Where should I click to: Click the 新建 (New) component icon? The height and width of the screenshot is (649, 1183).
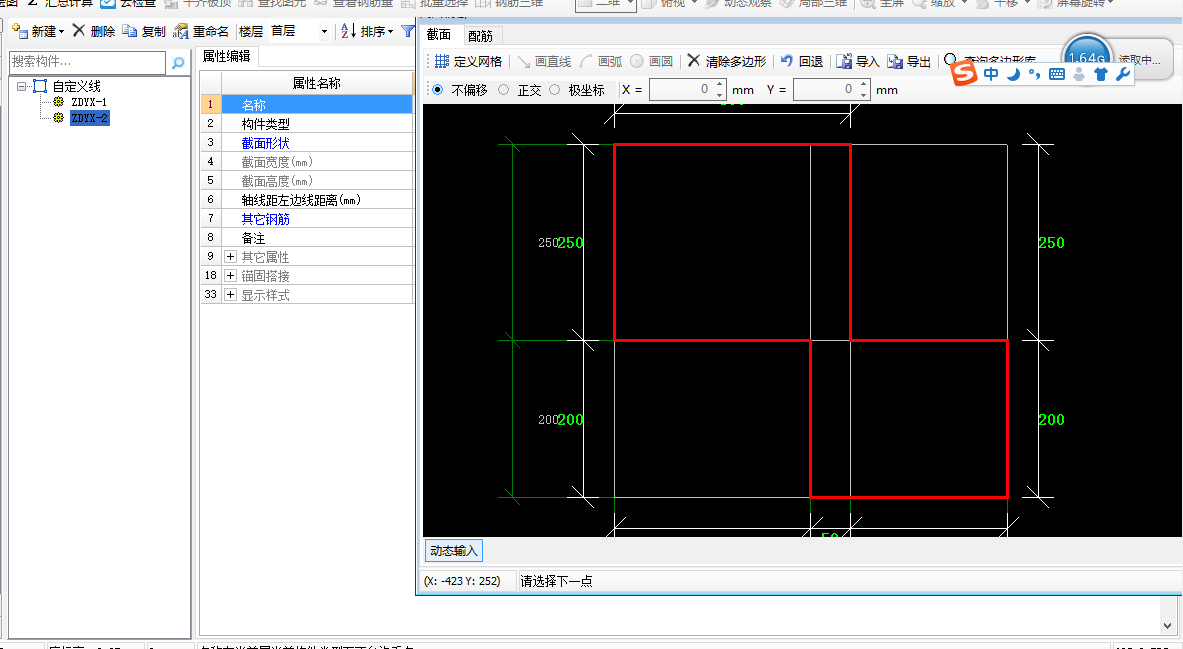point(20,31)
